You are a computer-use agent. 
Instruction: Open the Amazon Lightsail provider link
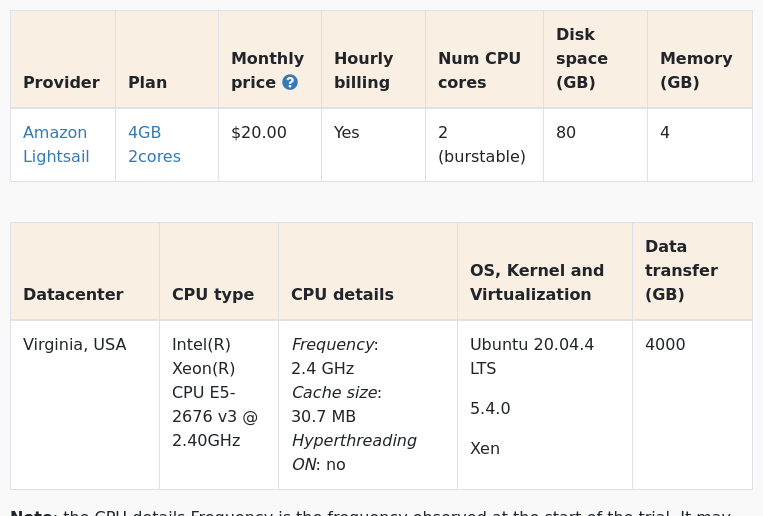click(x=56, y=145)
